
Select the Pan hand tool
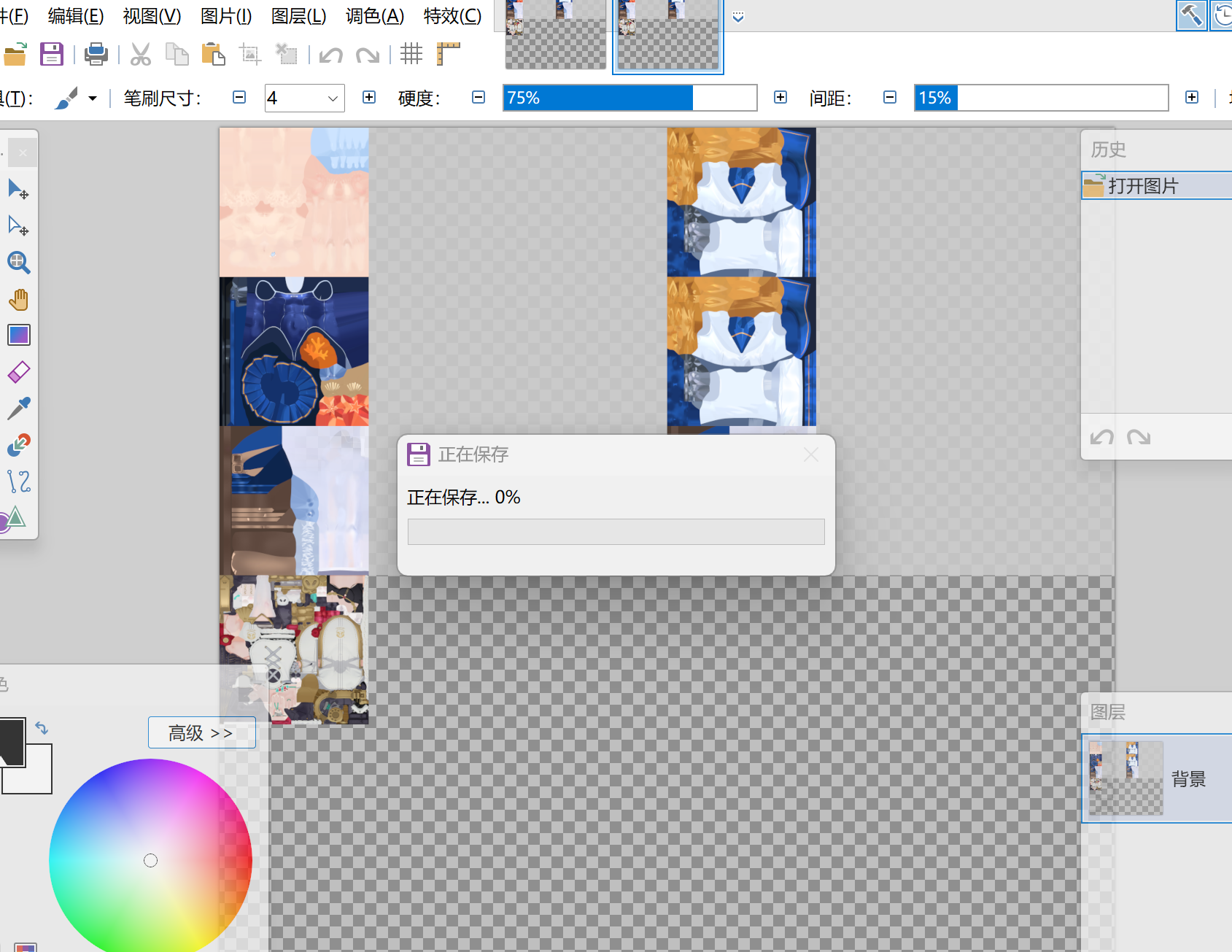[x=18, y=299]
